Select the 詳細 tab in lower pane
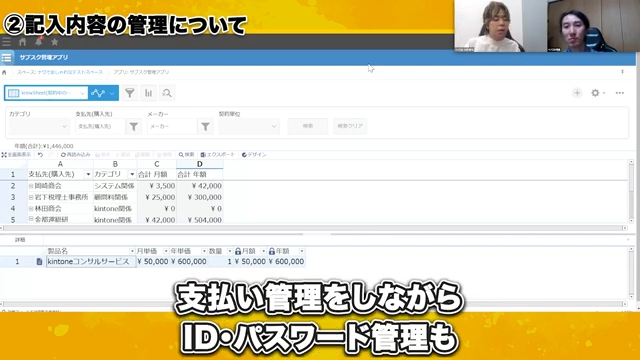Image resolution: width=640 pixels, height=360 pixels. click(20, 240)
